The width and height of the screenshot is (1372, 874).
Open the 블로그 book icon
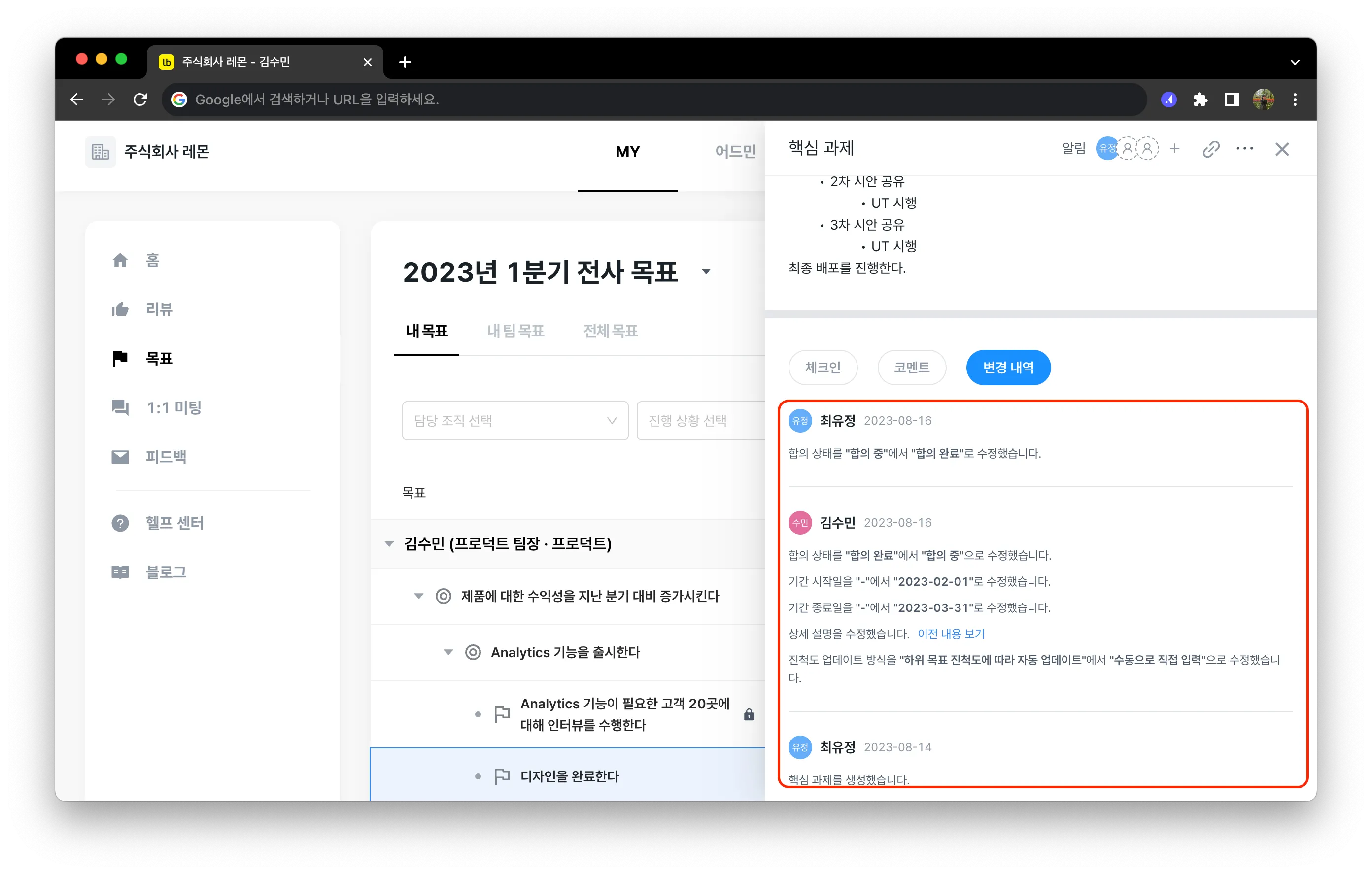(120, 572)
